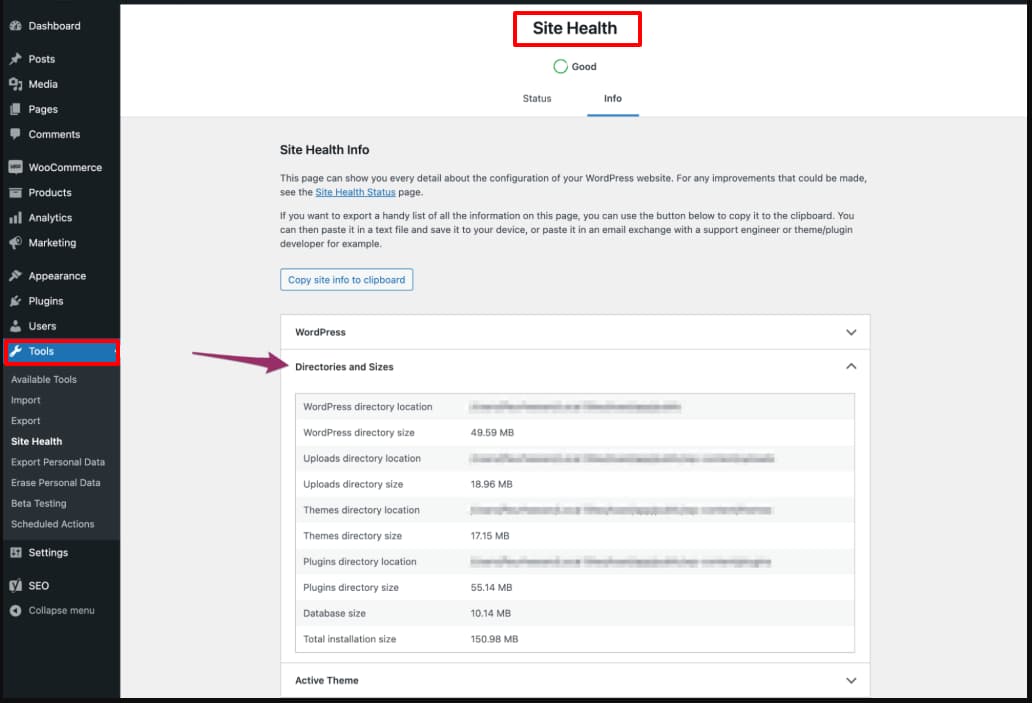Click the Analytics bar chart icon

pos(16,218)
